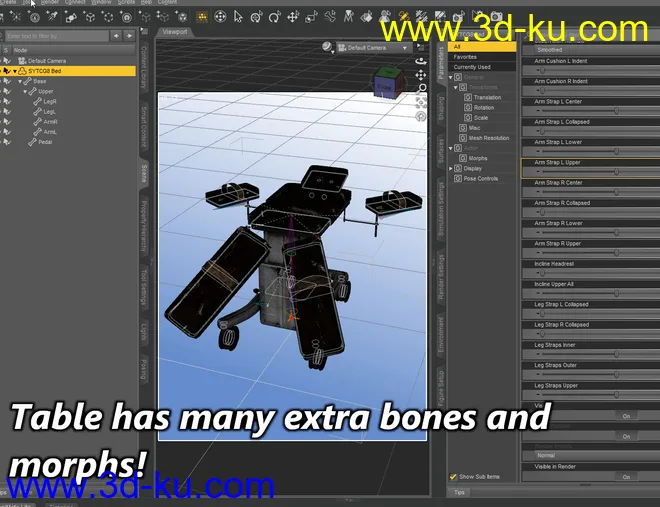Switch to the Viewport tab
This screenshot has width=660, height=507.
click(176, 31)
